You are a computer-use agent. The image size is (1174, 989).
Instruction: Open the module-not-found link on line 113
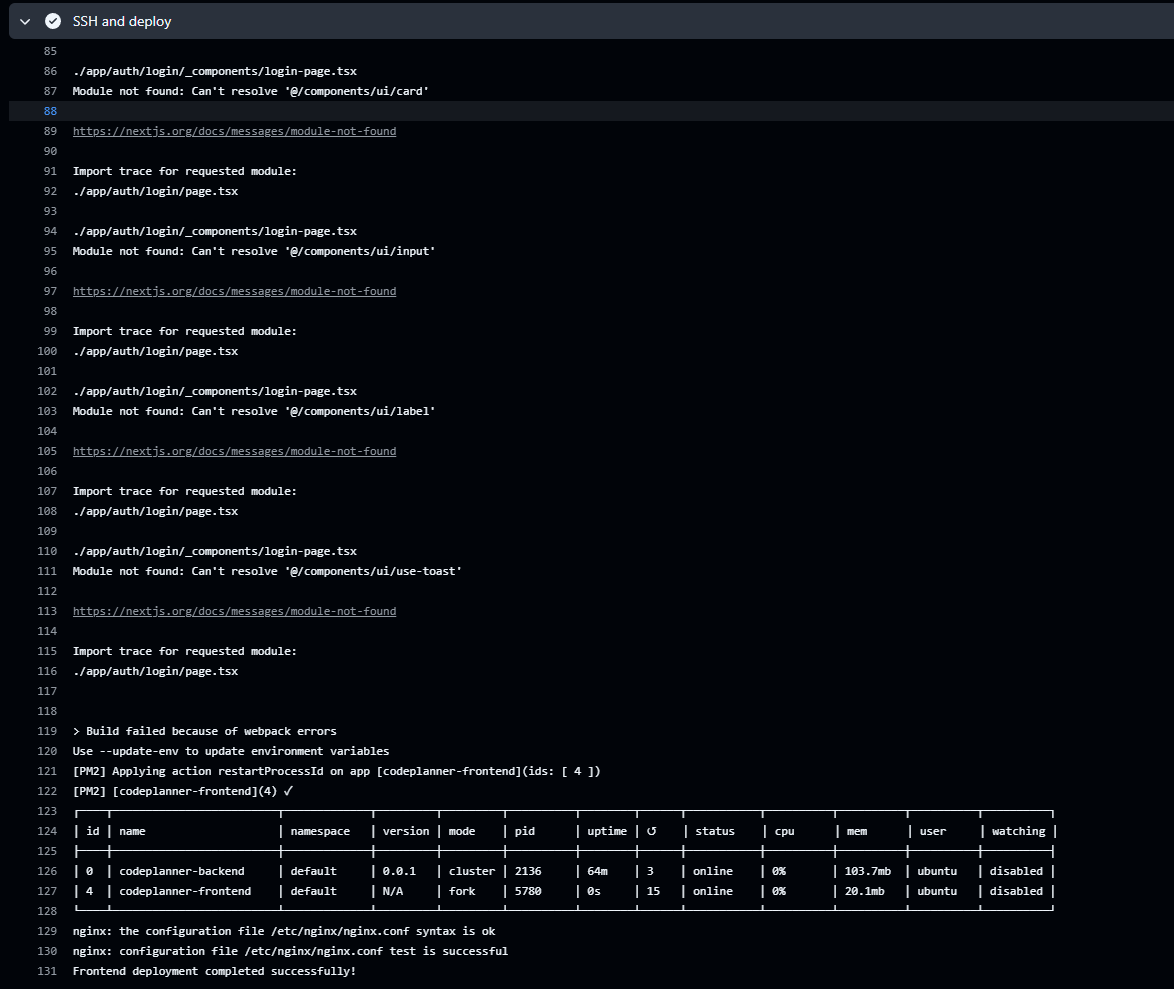[x=234, y=612]
